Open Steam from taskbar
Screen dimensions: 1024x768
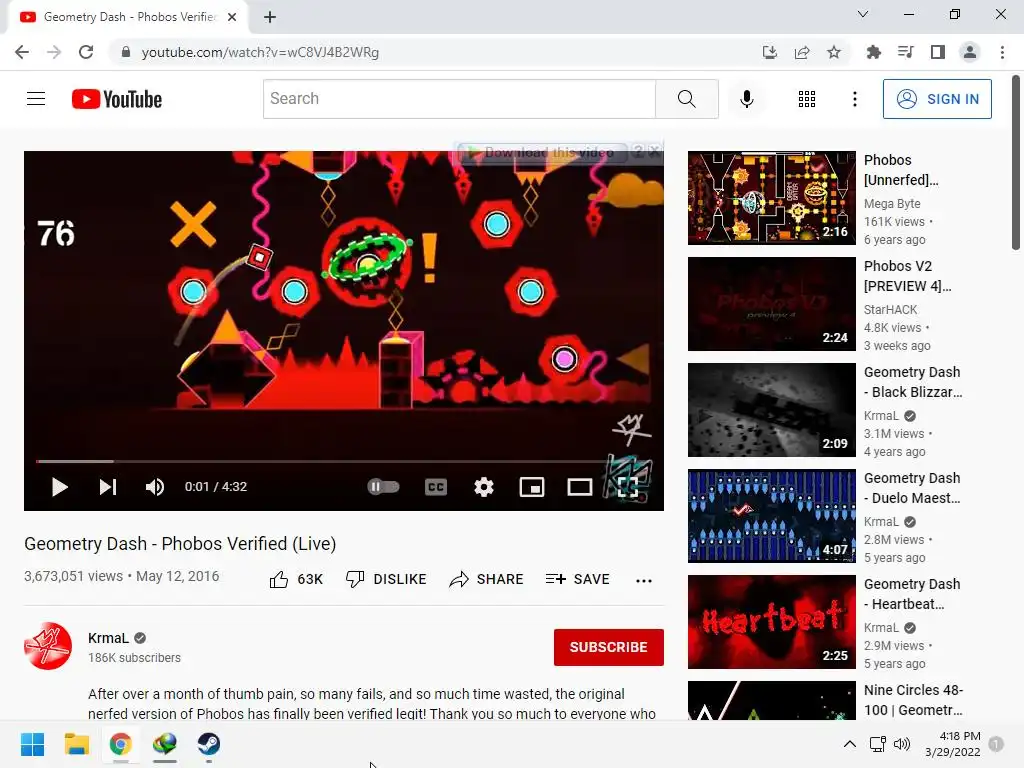208,744
